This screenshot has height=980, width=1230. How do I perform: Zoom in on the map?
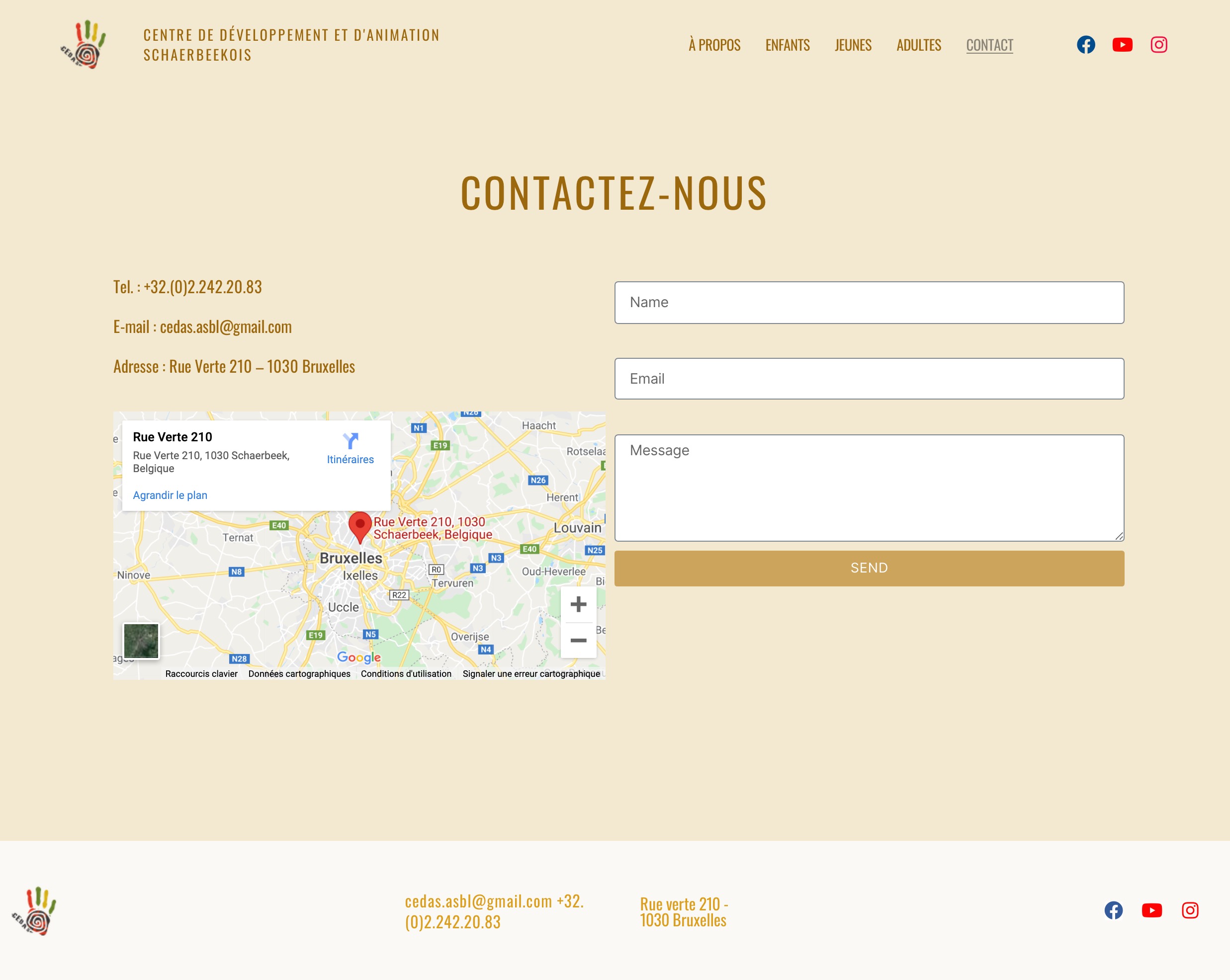578,604
